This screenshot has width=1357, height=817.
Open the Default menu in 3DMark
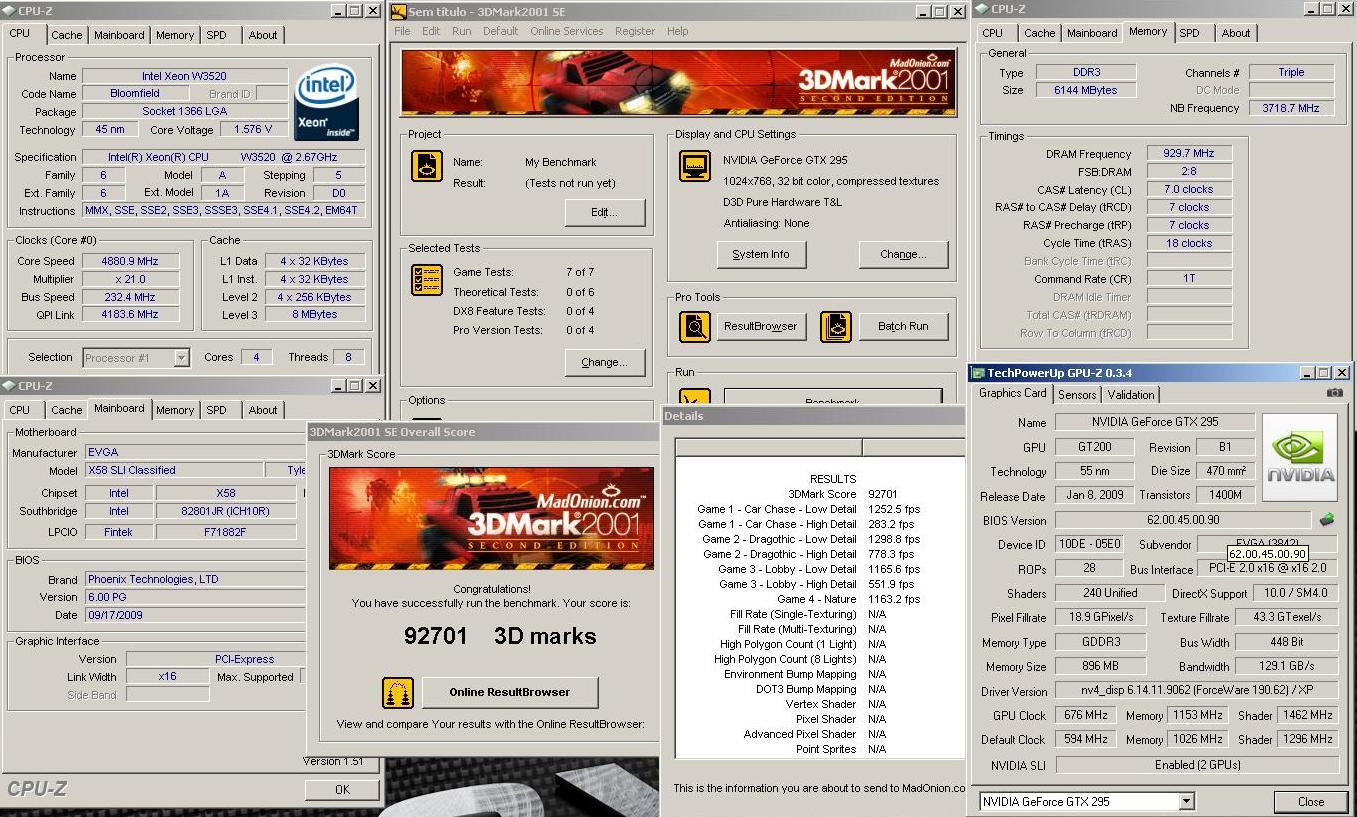click(x=500, y=31)
